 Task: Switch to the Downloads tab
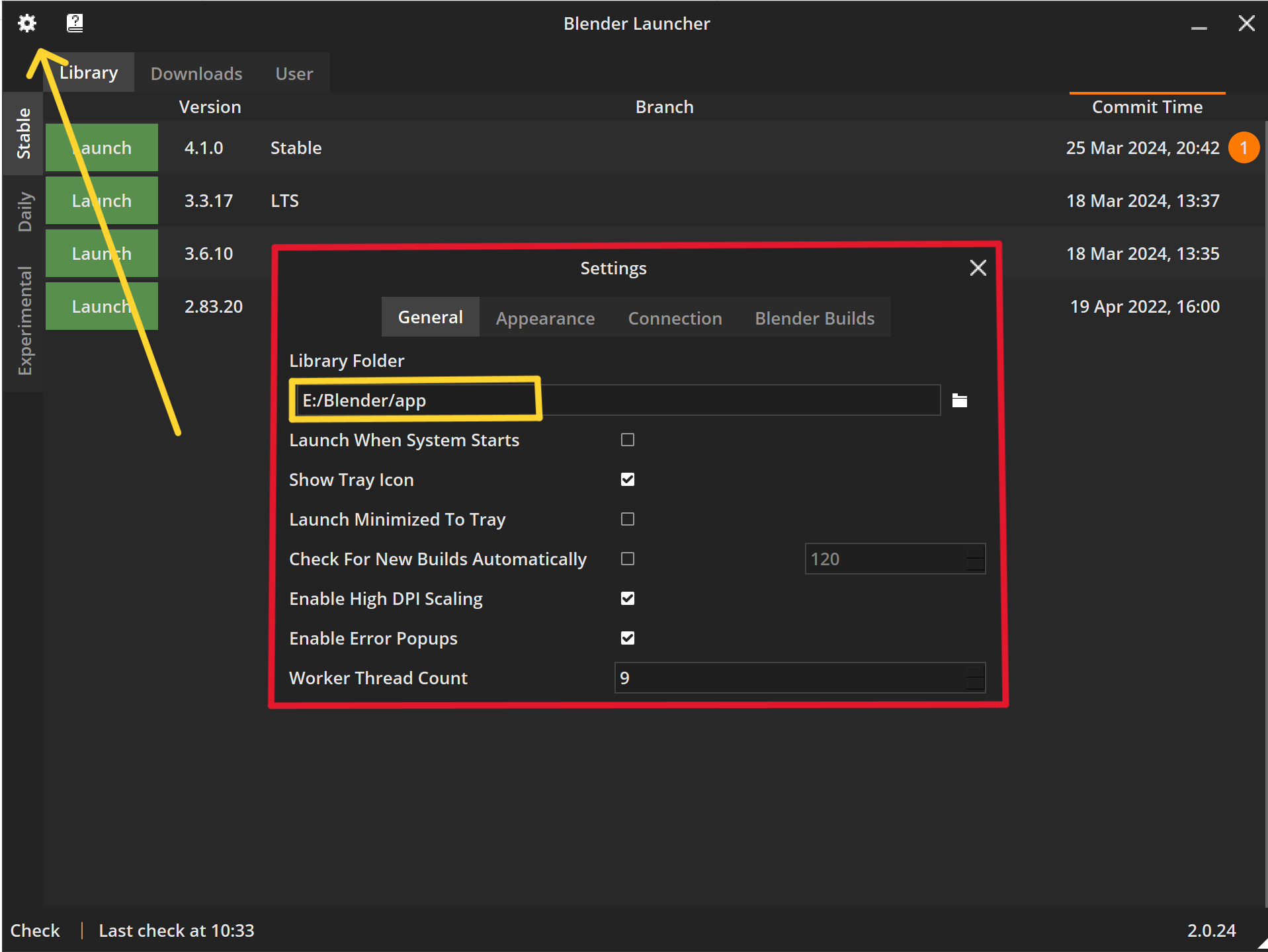[x=196, y=73]
